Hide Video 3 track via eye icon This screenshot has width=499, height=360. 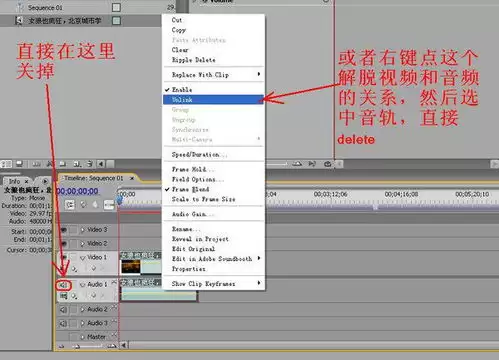click(63, 230)
